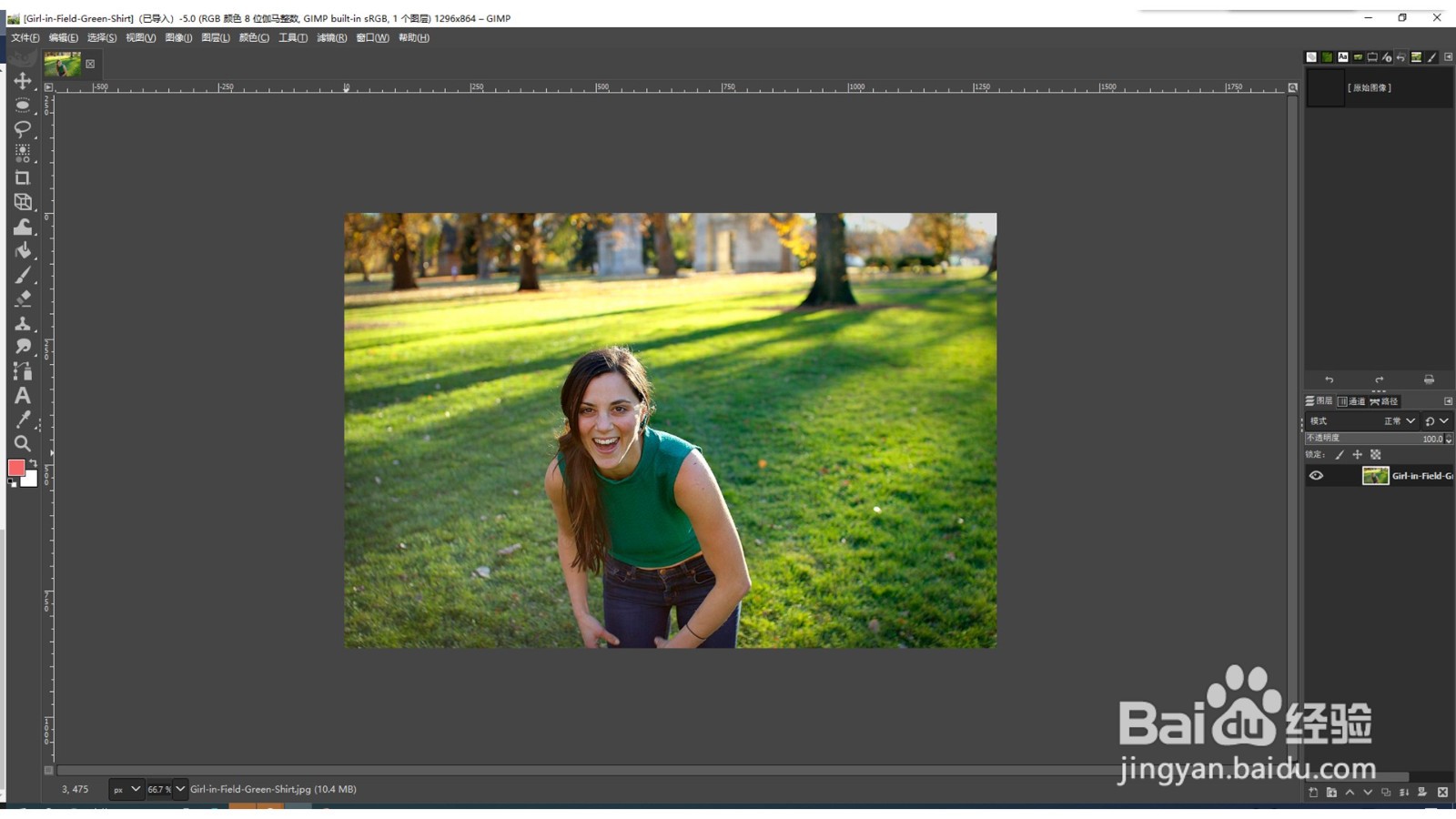
Task: Open the 视图(V) menu
Action: tap(141, 38)
